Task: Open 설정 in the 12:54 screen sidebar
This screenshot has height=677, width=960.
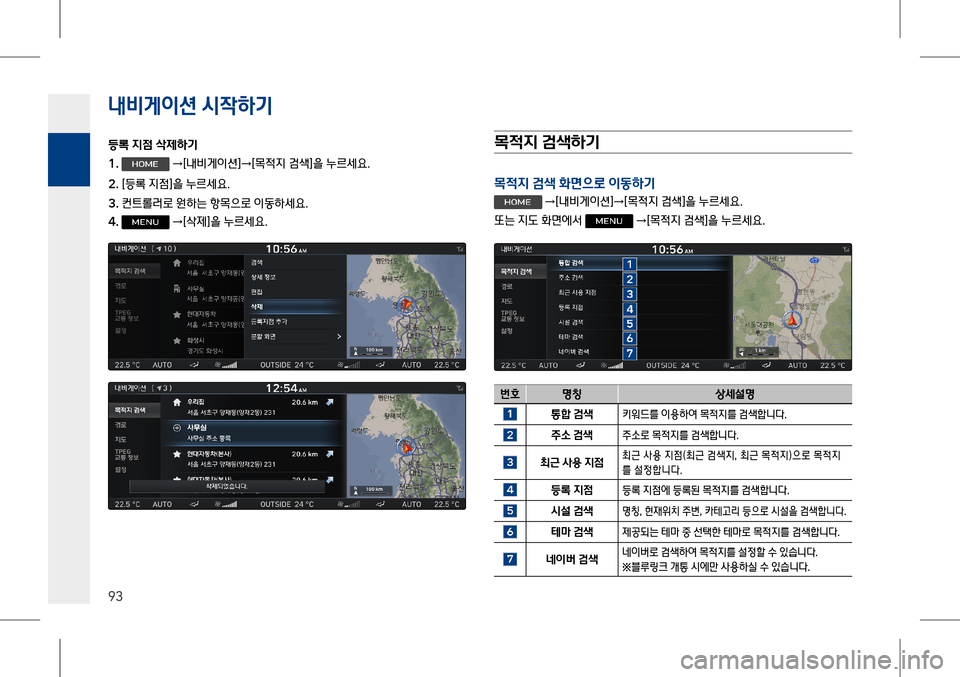Action: [x=121, y=470]
